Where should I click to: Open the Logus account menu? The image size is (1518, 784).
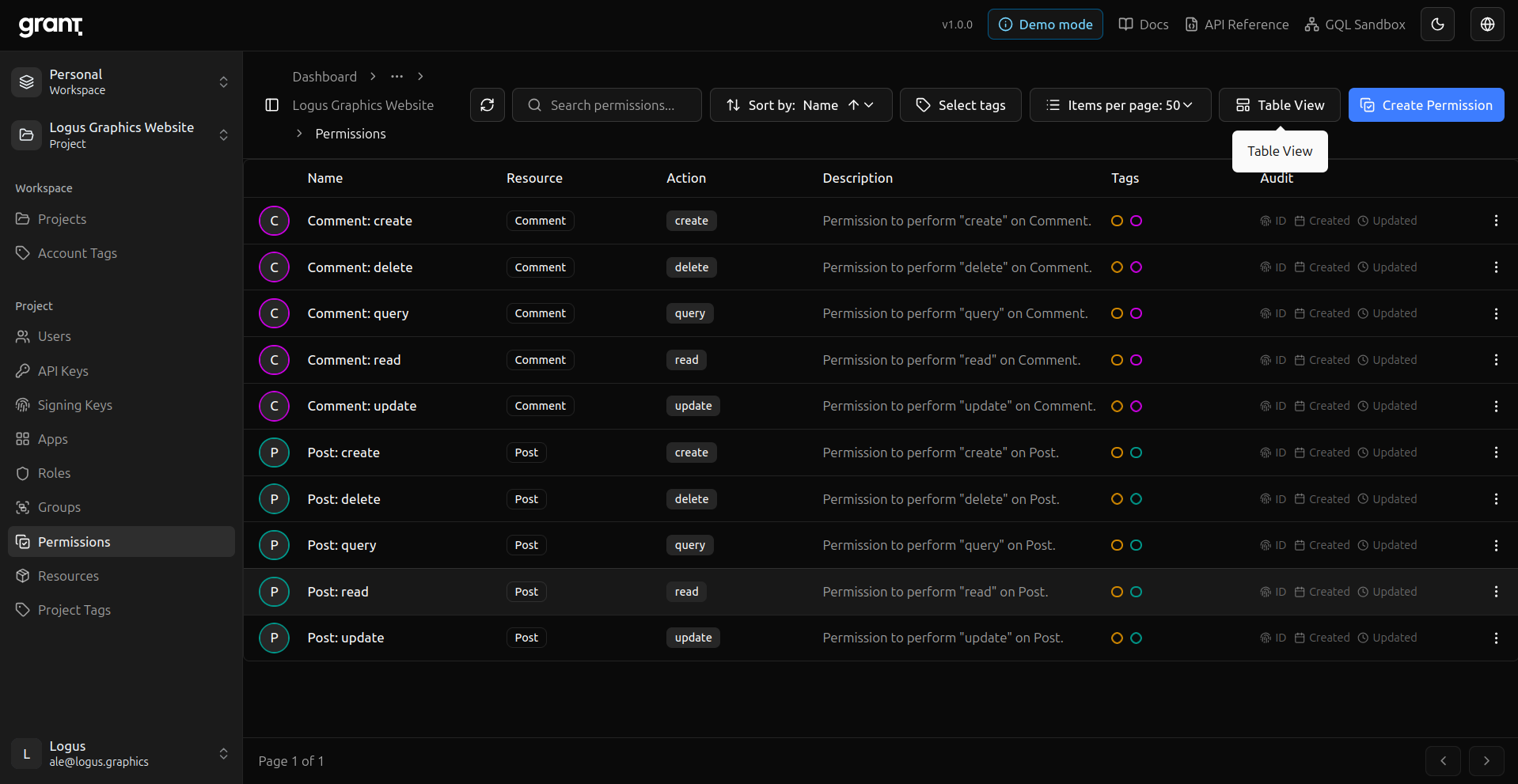tap(121, 754)
